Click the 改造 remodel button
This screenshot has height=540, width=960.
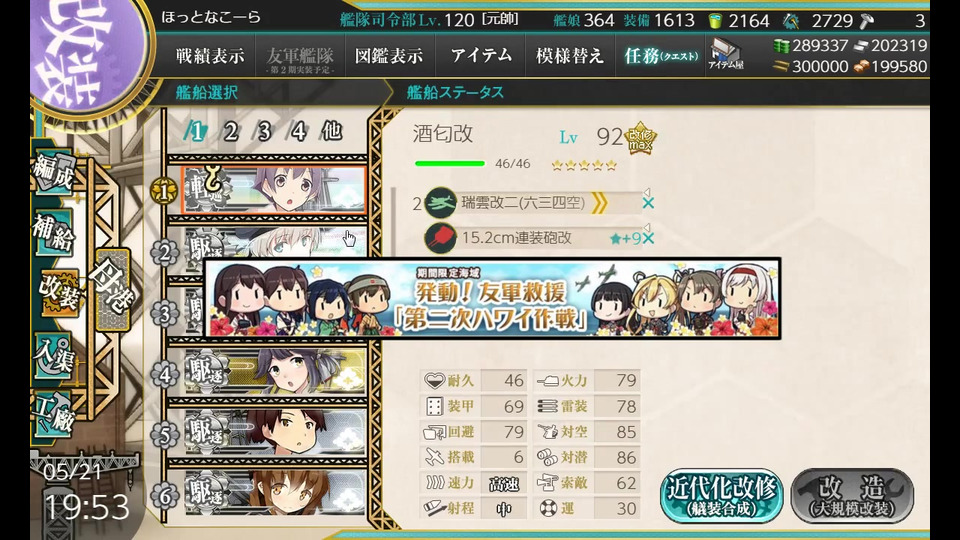click(x=852, y=495)
